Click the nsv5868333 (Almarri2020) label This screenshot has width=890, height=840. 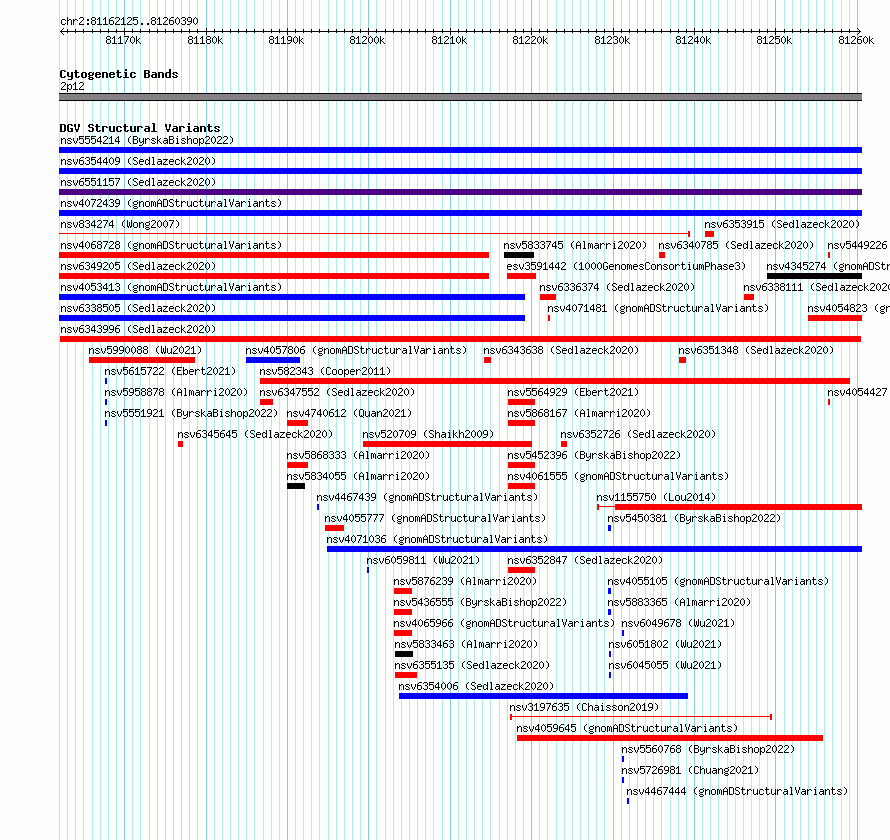coord(358,455)
